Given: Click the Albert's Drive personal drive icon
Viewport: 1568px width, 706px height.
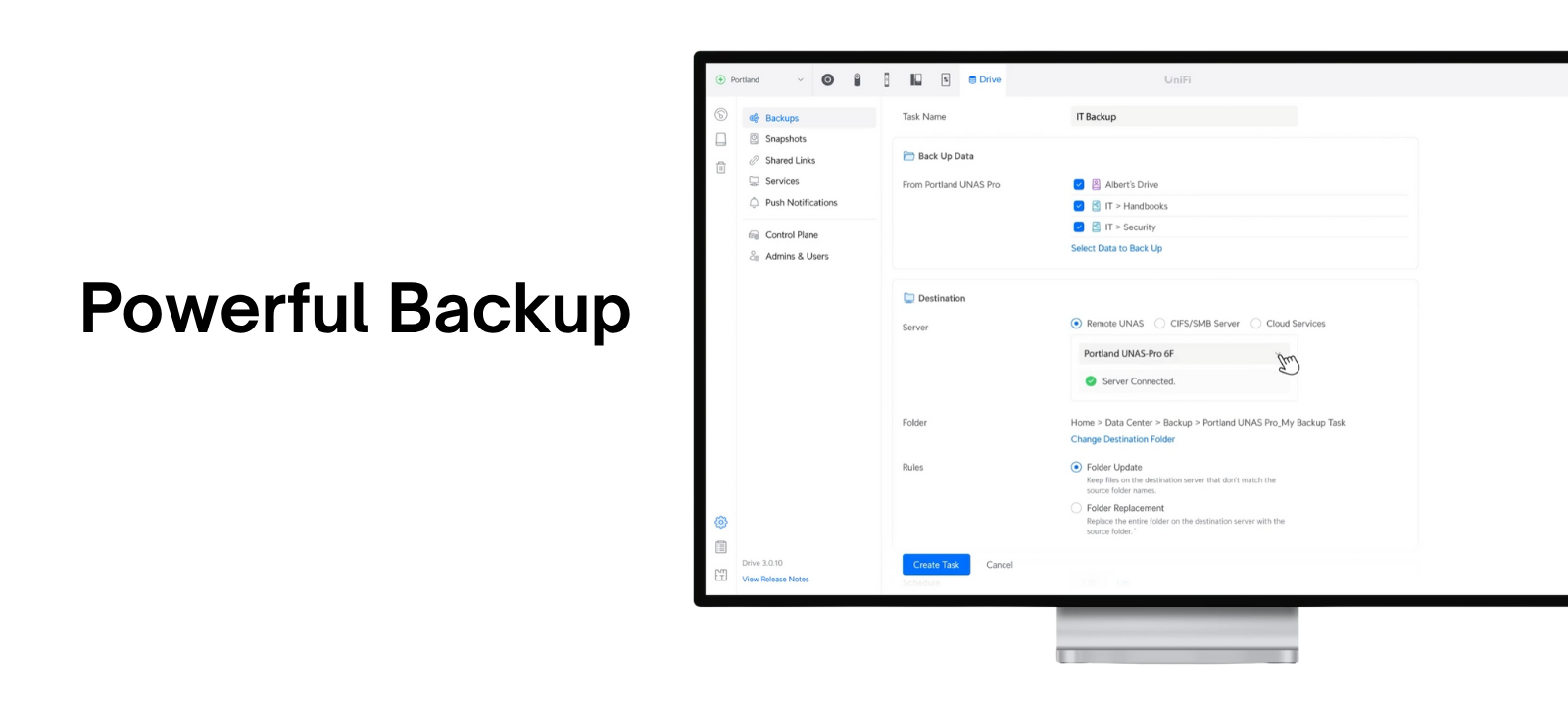Looking at the screenshot, I should pos(1096,185).
